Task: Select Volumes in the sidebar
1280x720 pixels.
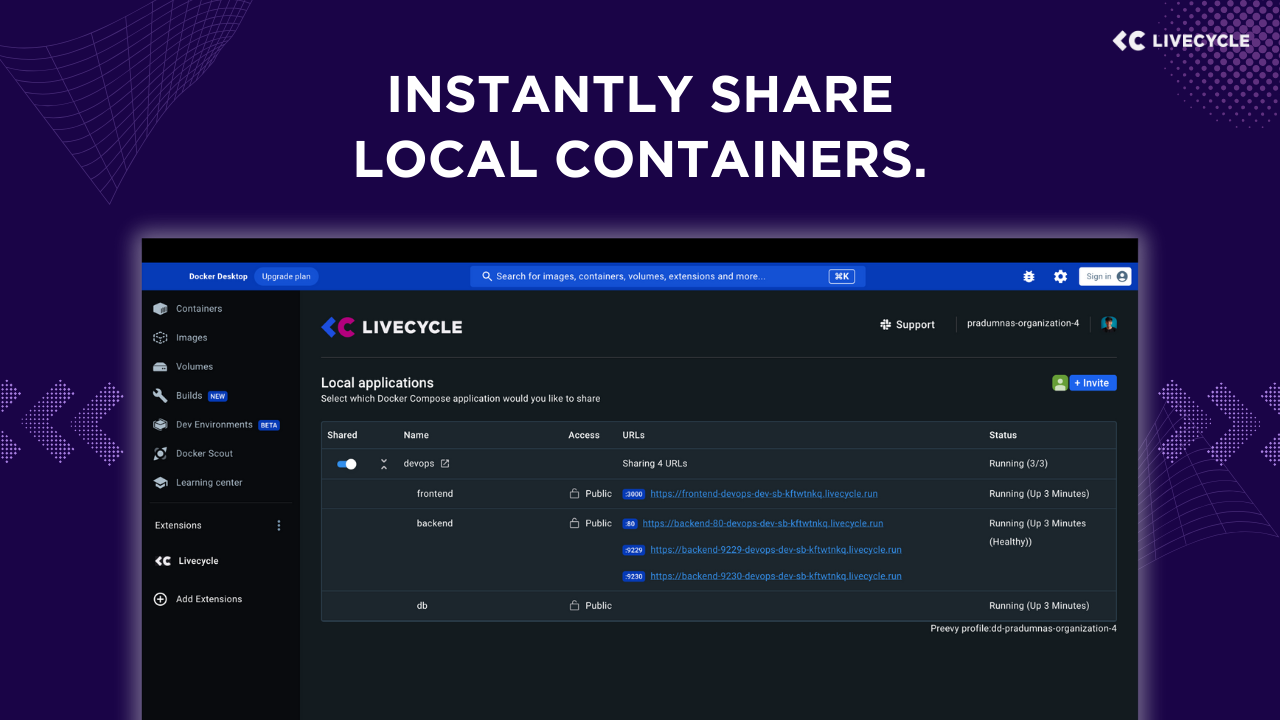Action: [194, 367]
